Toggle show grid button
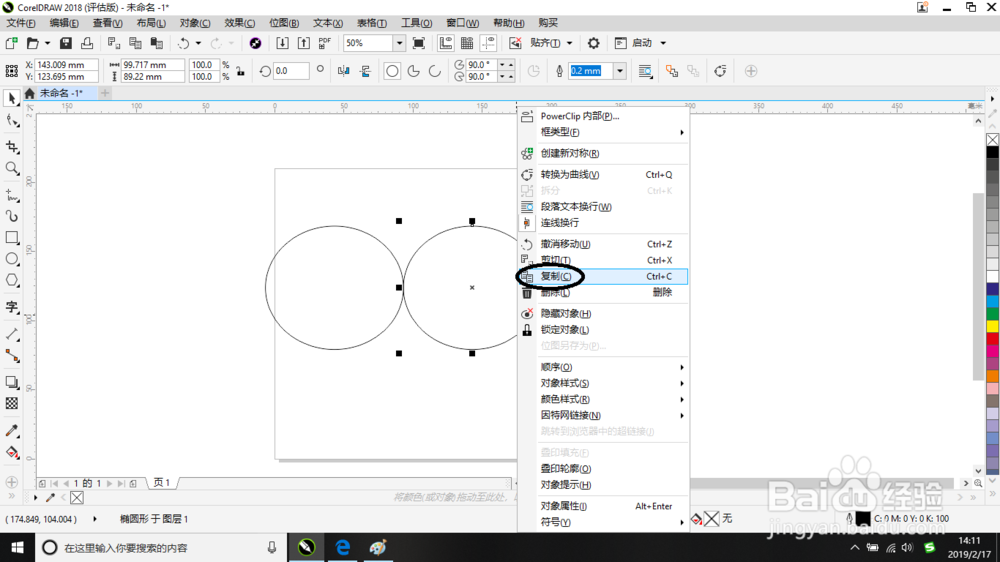 (x=467, y=43)
